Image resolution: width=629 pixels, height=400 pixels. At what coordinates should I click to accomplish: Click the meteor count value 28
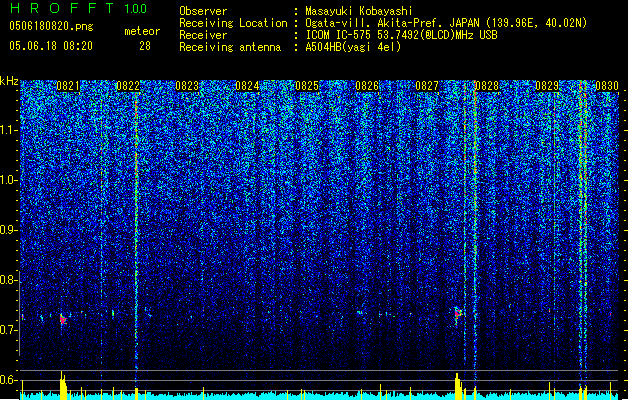click(x=145, y=46)
